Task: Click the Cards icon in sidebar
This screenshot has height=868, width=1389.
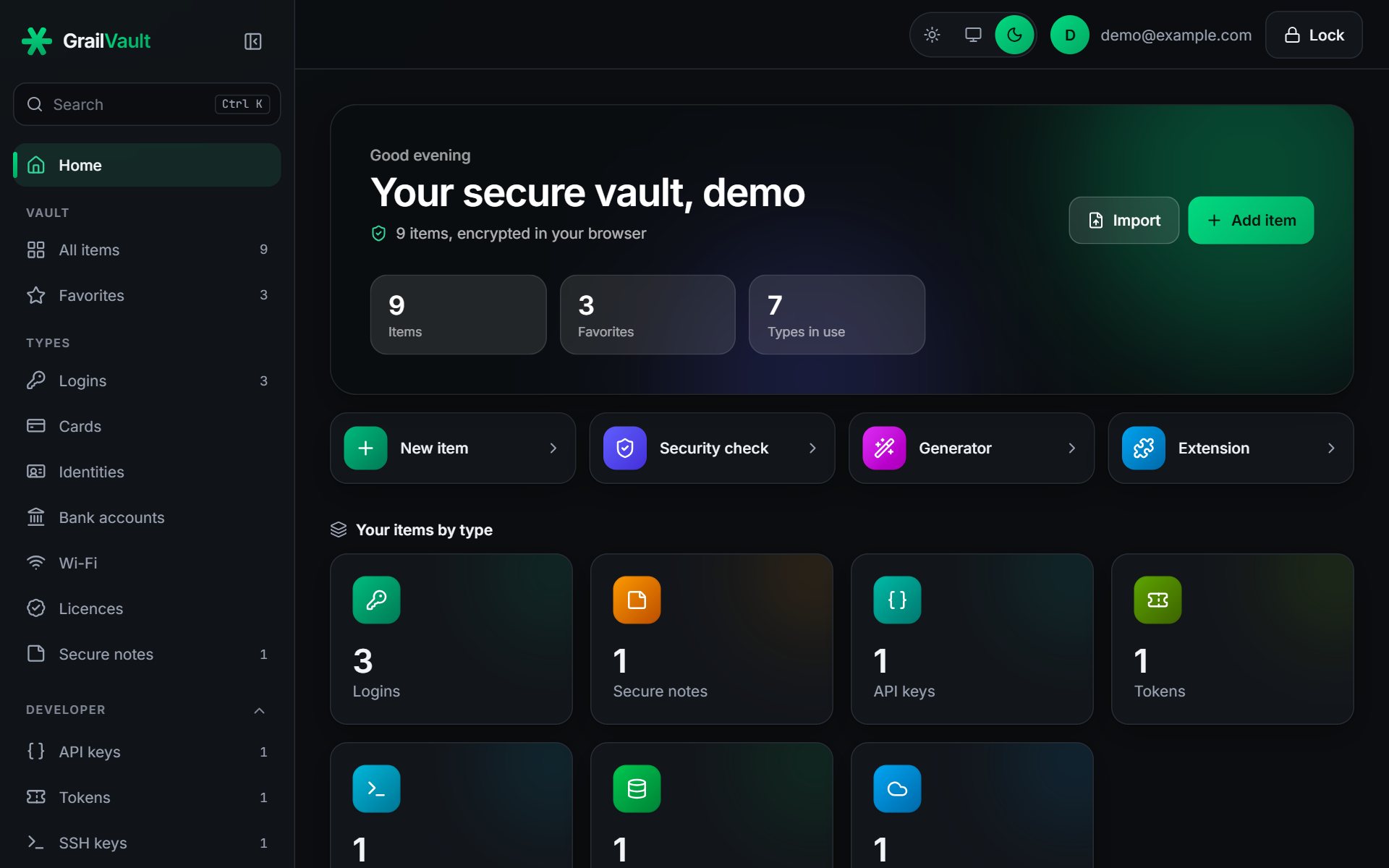Action: [x=35, y=426]
